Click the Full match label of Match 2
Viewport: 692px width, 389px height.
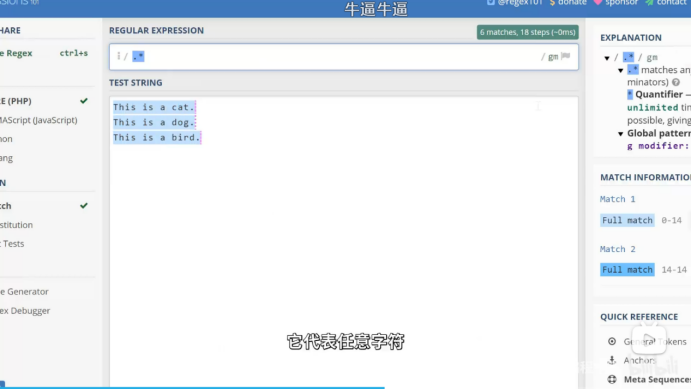coord(627,269)
